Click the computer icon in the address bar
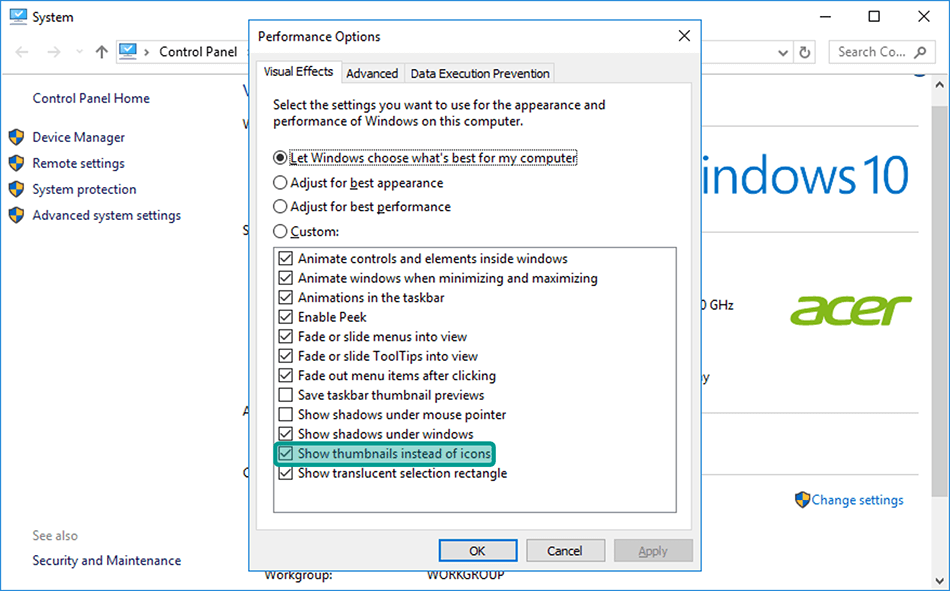 click(128, 52)
